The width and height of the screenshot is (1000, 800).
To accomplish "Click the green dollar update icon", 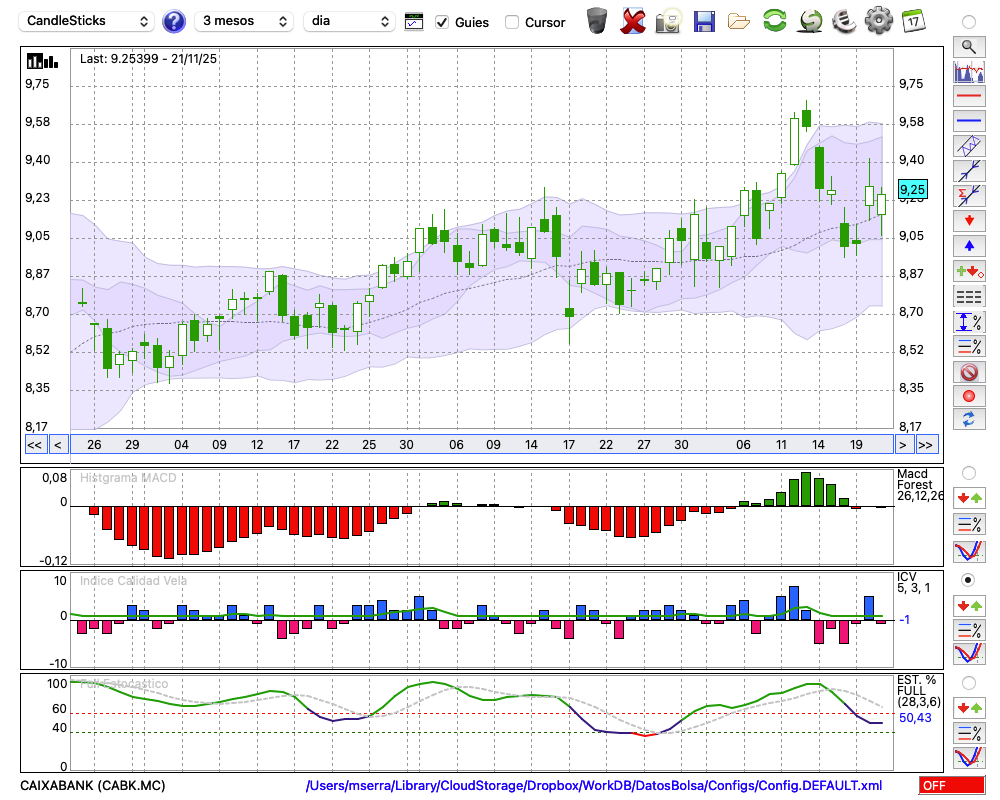I will pos(810,21).
